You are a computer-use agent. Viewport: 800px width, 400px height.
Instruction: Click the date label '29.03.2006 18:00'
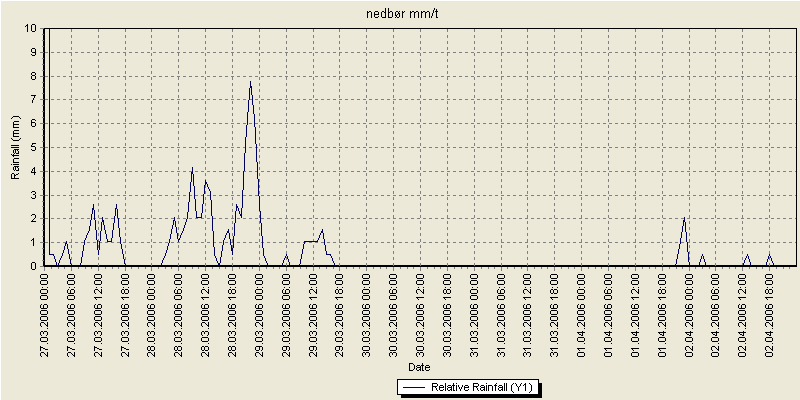340,314
